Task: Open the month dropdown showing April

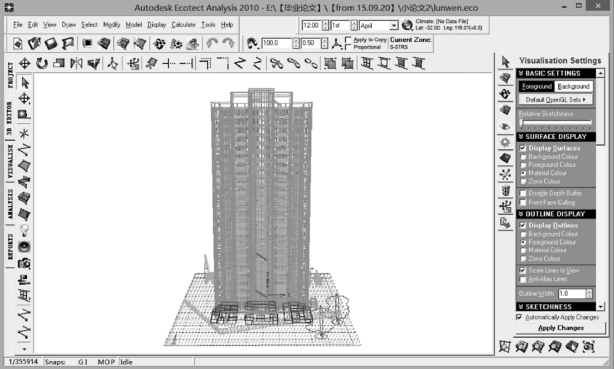Action: point(394,25)
